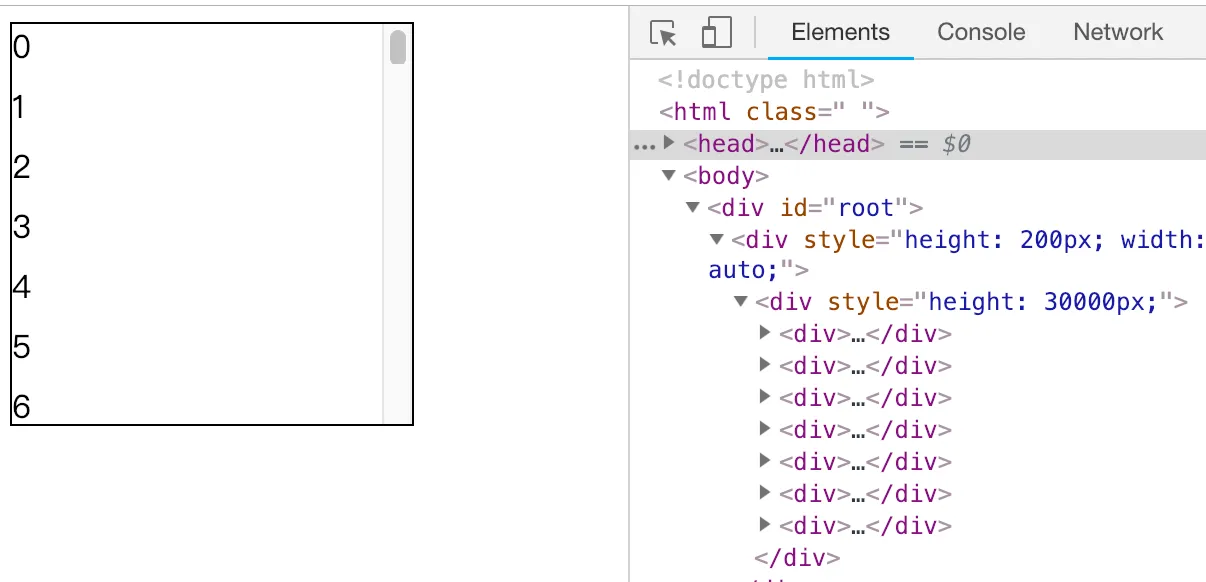The height and width of the screenshot is (582, 1206).
Task: Click list item 1 in the box
Action: (x=19, y=107)
